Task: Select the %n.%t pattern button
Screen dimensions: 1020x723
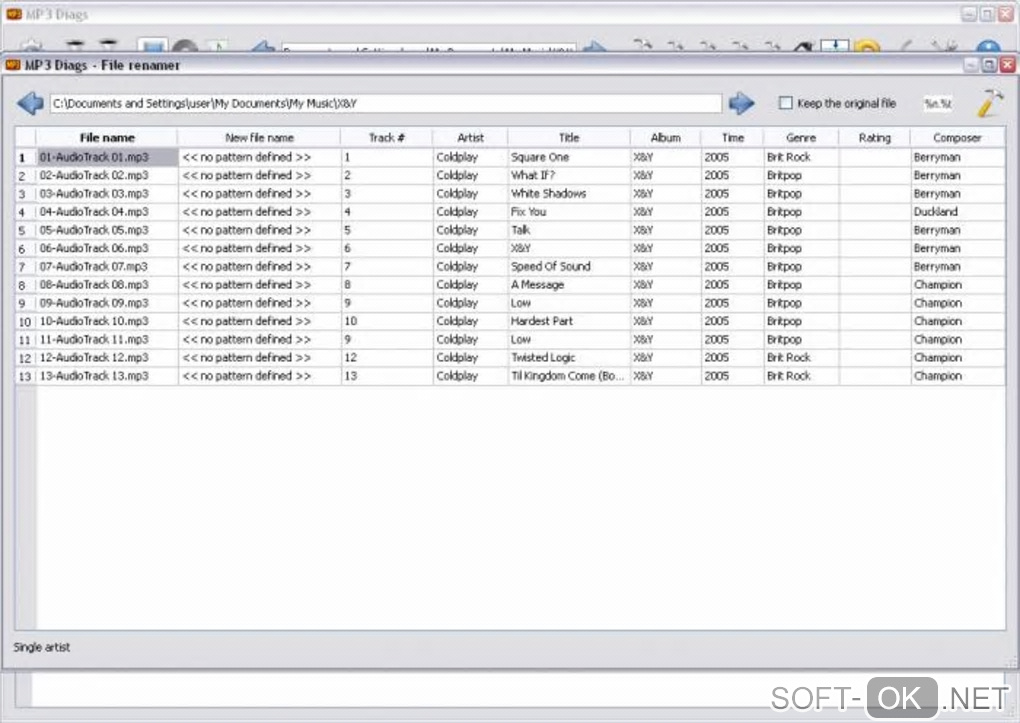Action: 937,103
